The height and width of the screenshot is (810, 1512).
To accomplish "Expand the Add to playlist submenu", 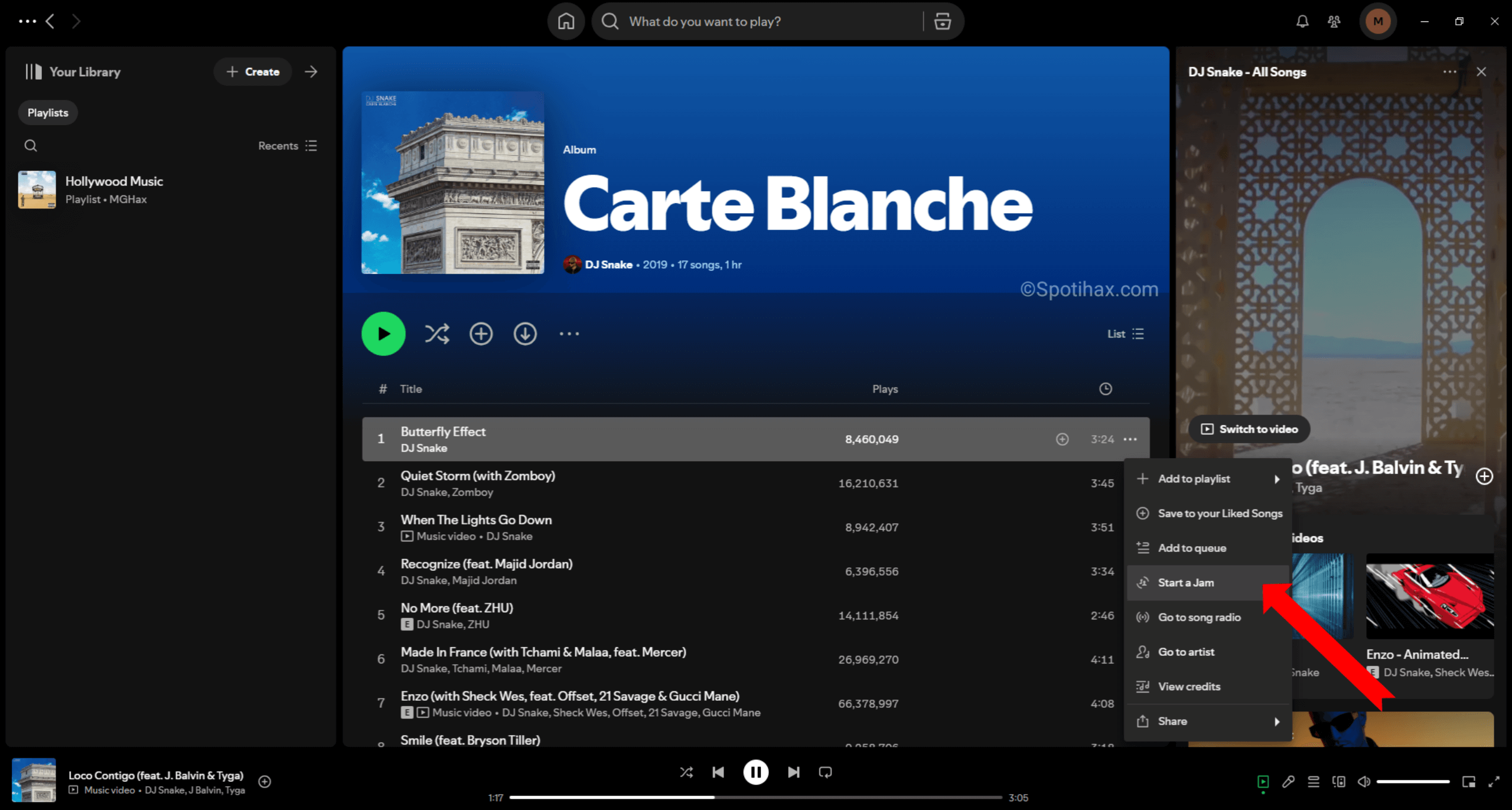I will [x=1208, y=479].
